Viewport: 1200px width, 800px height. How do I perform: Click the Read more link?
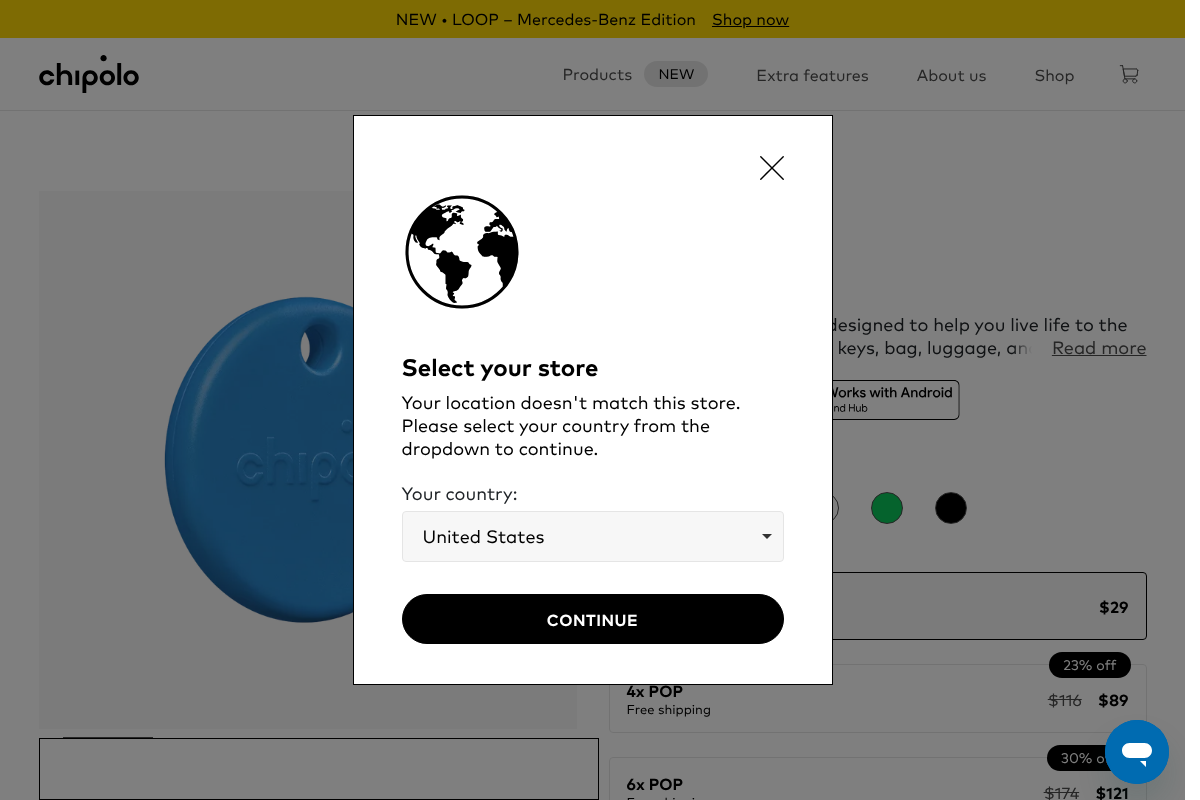click(x=1099, y=348)
